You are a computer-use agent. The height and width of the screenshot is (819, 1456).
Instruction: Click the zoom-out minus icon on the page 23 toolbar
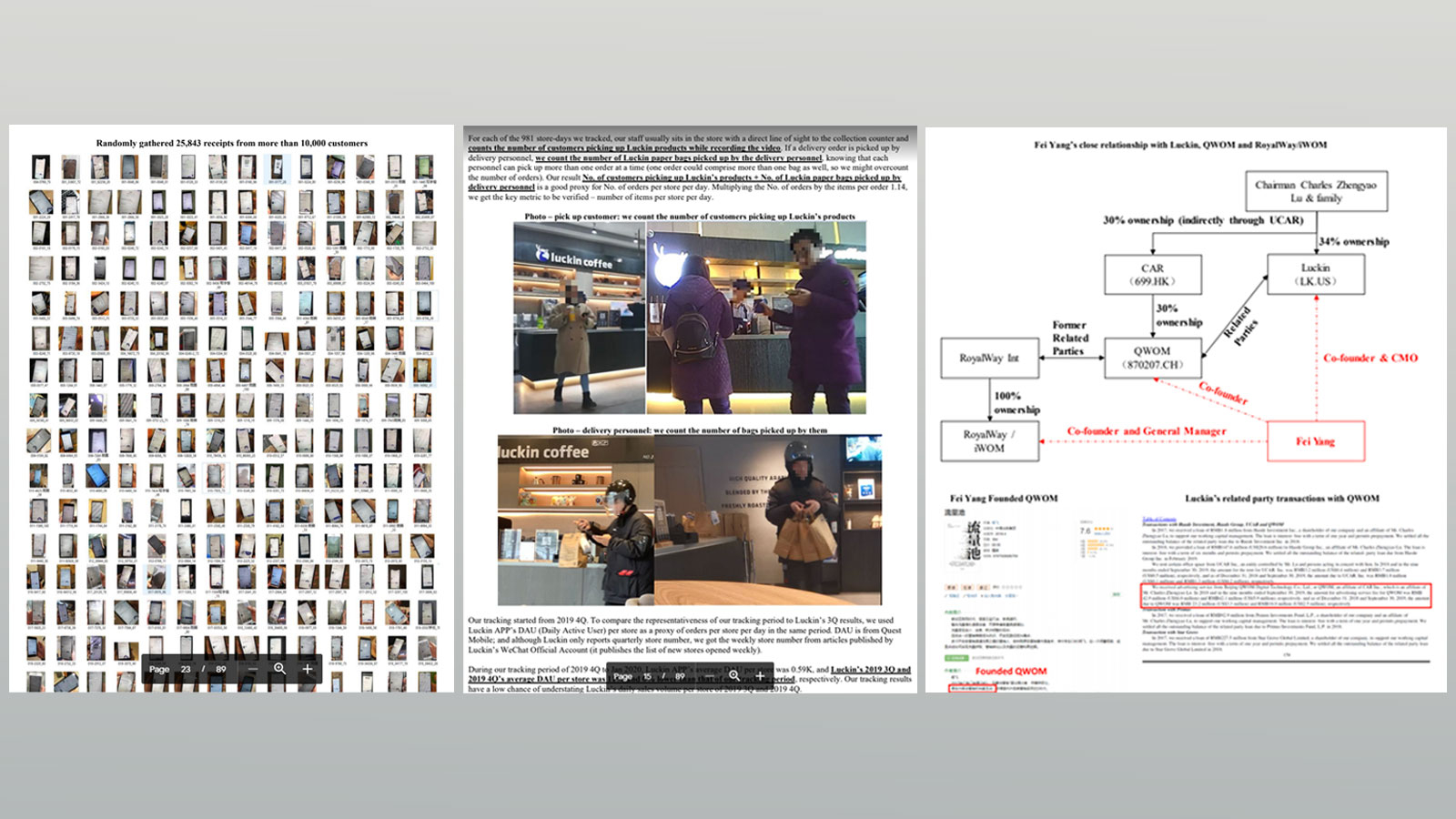point(252,669)
